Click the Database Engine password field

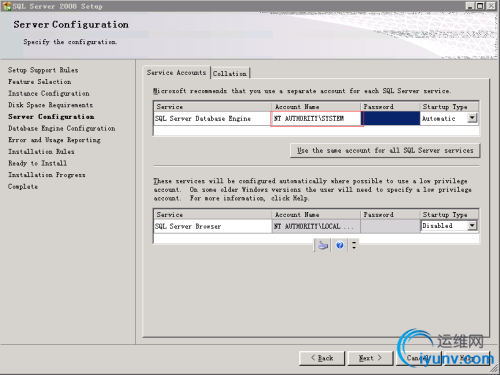pyautogui.click(x=391, y=119)
